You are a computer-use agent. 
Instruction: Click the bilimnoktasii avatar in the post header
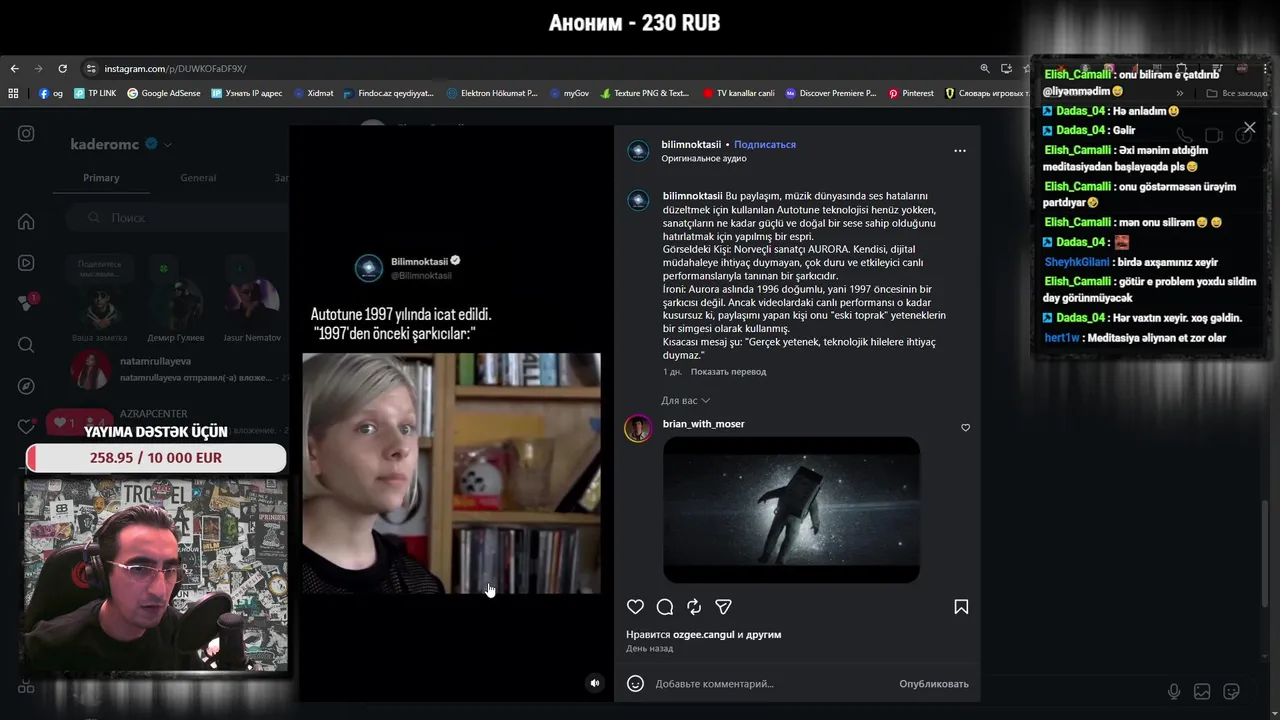638,151
